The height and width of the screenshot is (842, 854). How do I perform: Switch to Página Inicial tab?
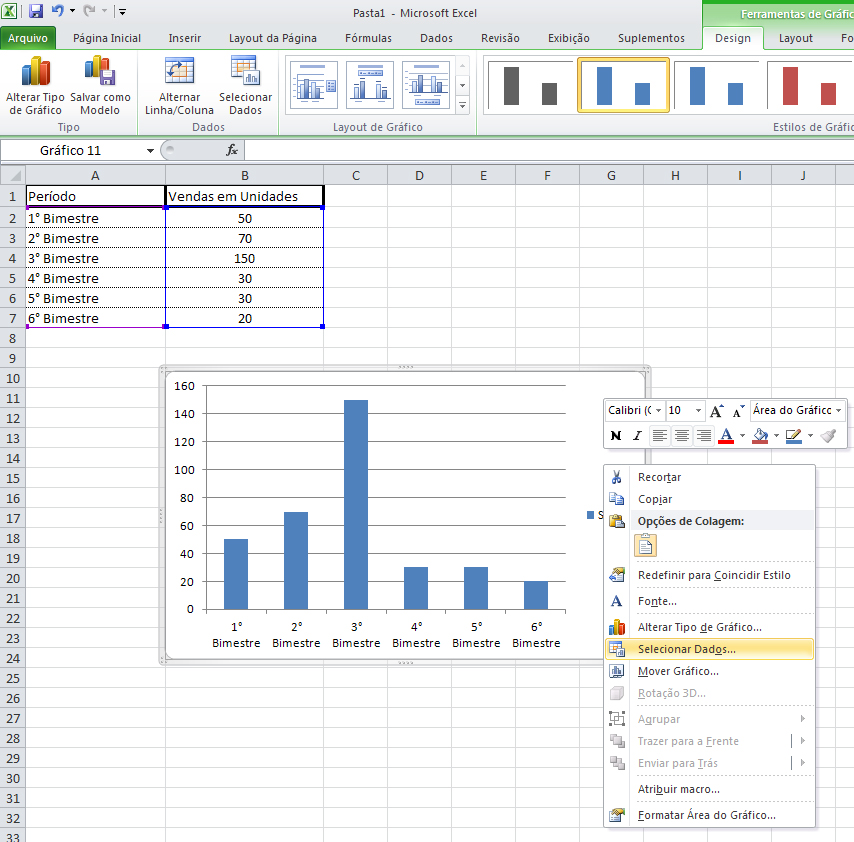click(107, 38)
